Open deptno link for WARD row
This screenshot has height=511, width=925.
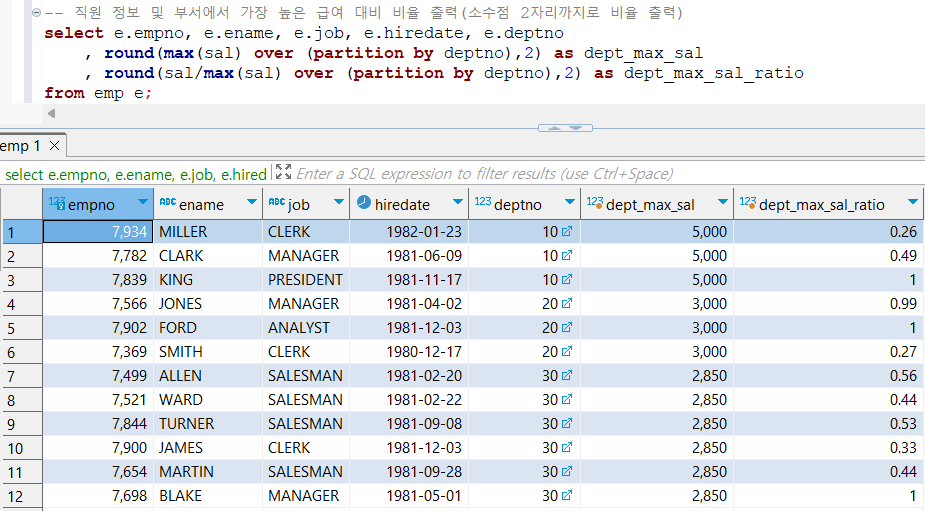pos(567,399)
